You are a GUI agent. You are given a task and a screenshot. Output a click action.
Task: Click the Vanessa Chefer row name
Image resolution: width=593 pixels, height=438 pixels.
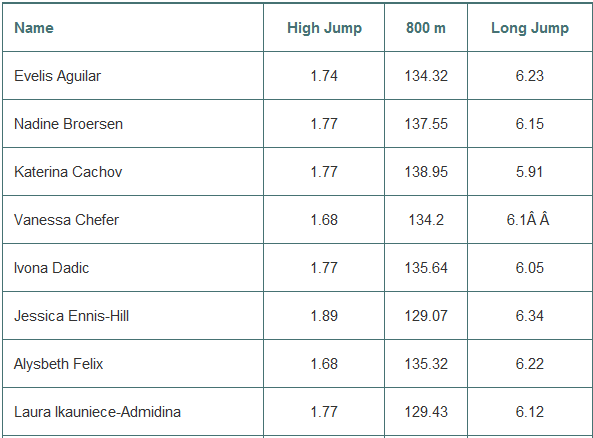(x=67, y=220)
